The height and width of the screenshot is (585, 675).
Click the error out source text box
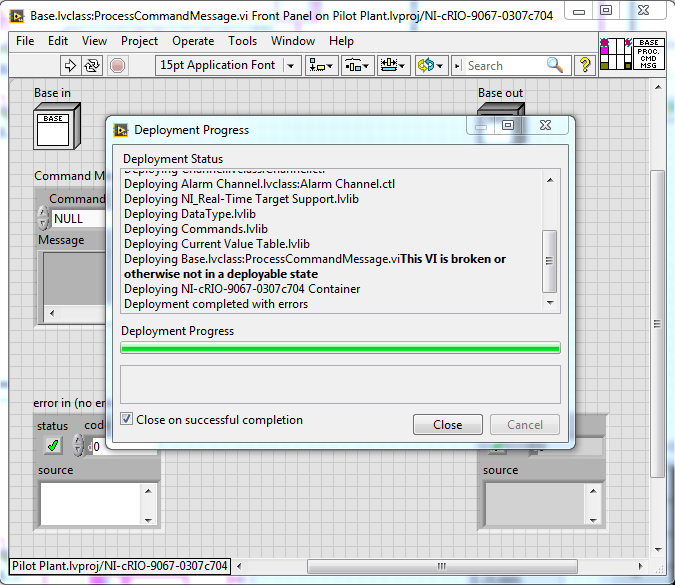pyautogui.click(x=535, y=504)
